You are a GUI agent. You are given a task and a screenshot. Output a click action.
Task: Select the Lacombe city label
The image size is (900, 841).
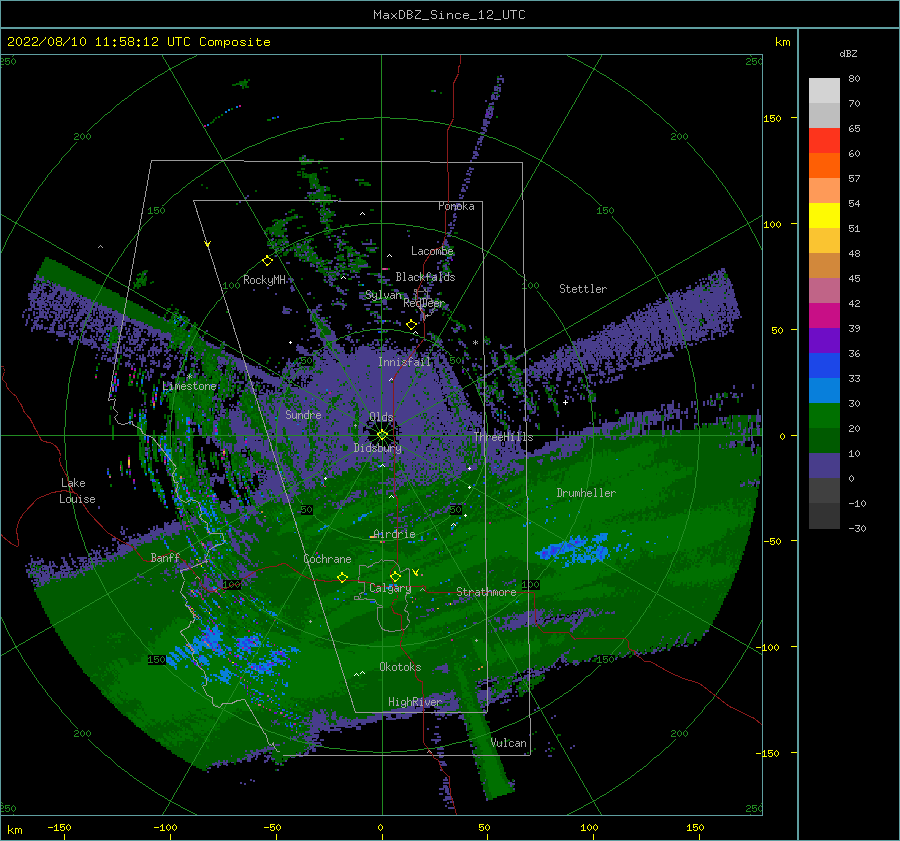432,251
